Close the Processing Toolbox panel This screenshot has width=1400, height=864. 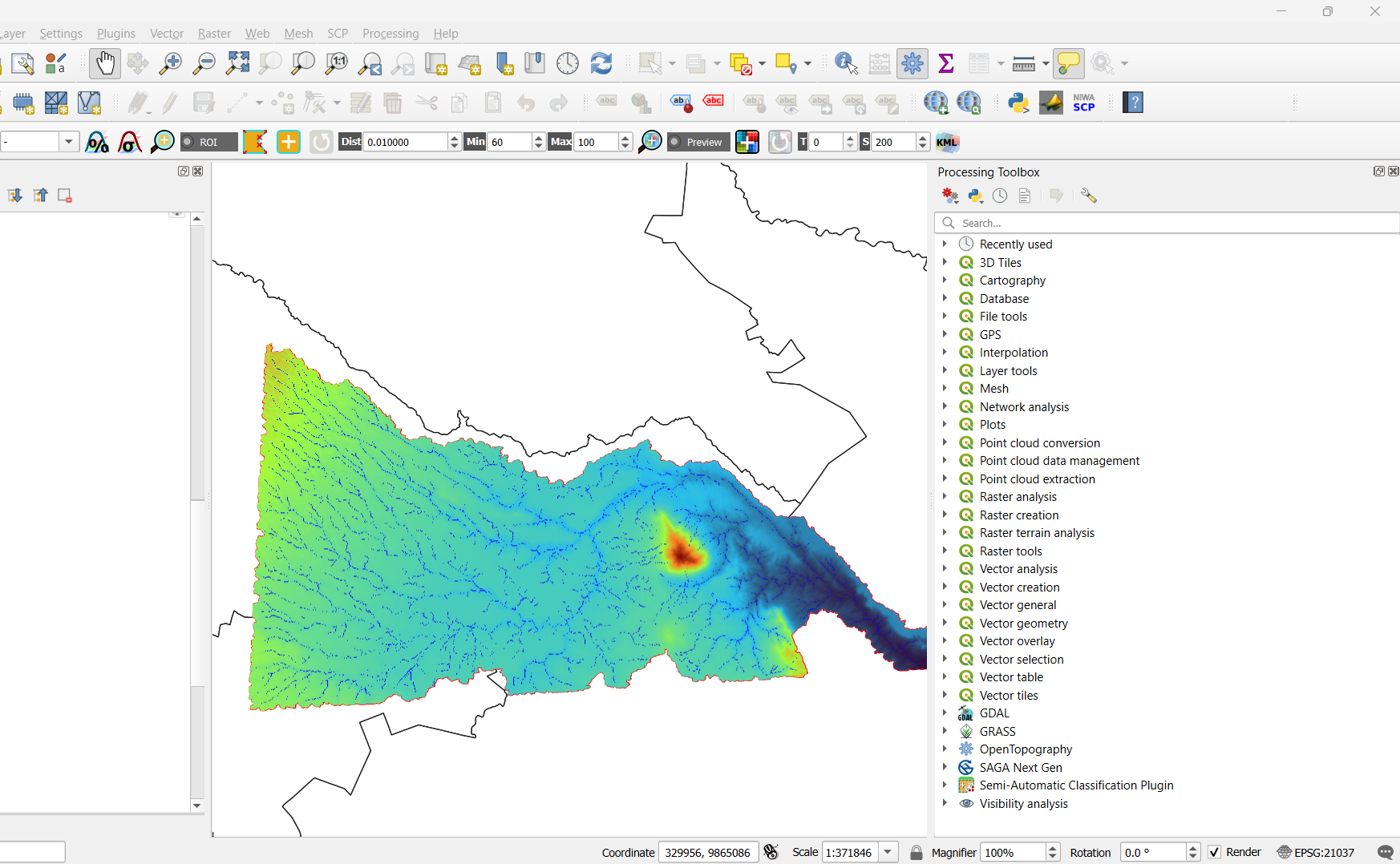coord(1394,172)
